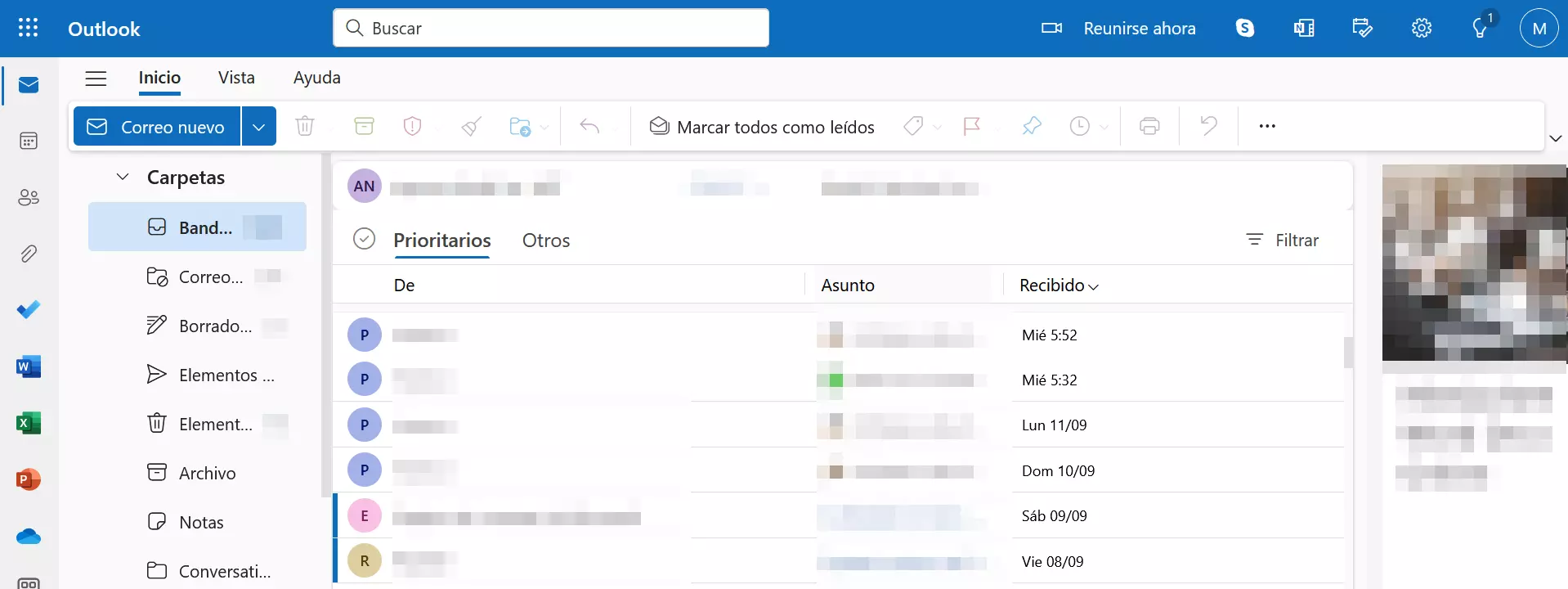Viewport: 1568px width, 589px height.
Task: Switch to Vista tab
Action: [x=236, y=78]
